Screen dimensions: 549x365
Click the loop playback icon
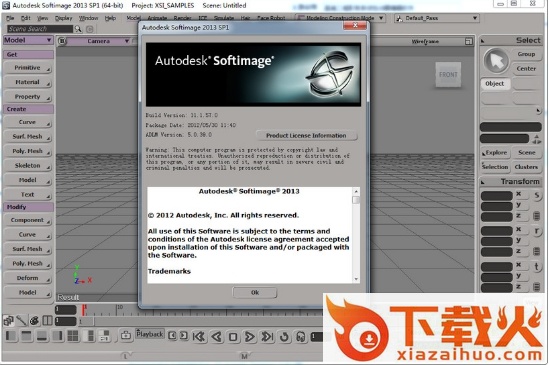pos(284,337)
